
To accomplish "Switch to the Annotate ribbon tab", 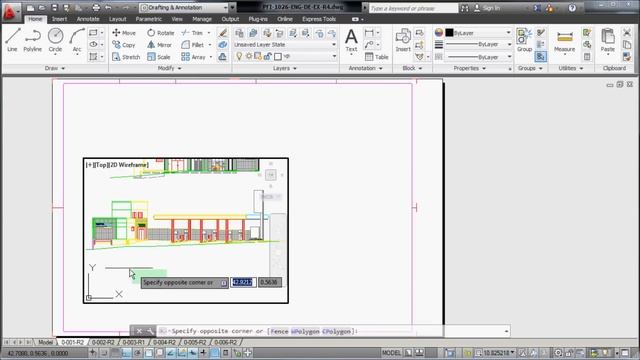I will pyautogui.click(x=88, y=19).
